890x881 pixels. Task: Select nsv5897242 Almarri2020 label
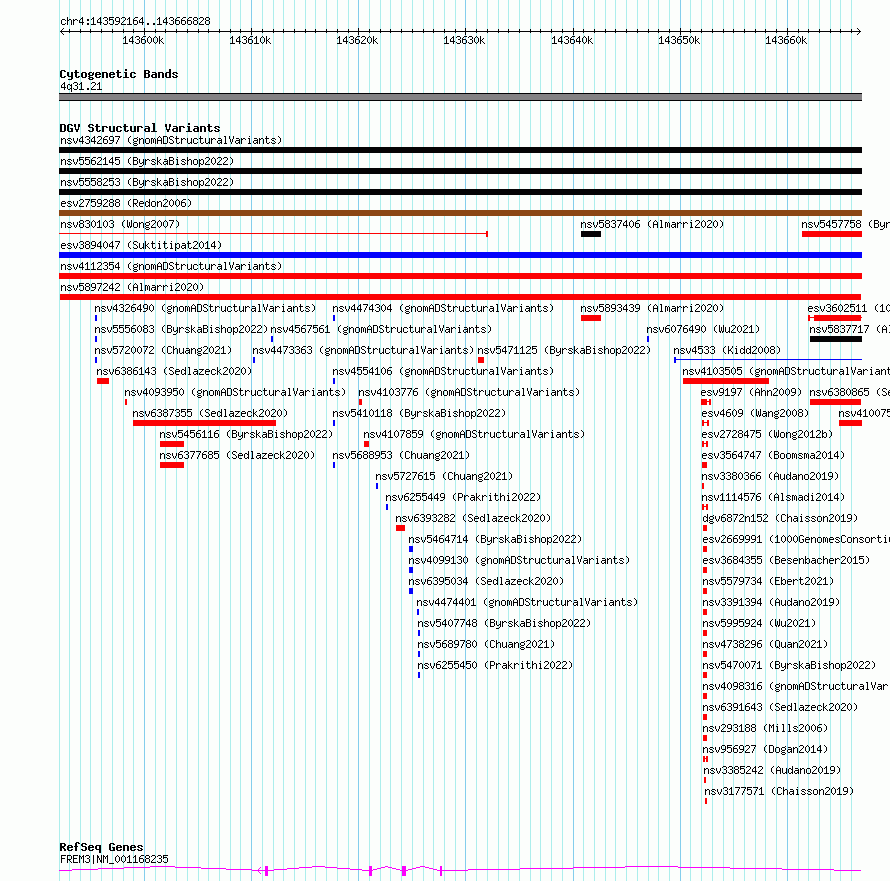pyautogui.click(x=132, y=287)
